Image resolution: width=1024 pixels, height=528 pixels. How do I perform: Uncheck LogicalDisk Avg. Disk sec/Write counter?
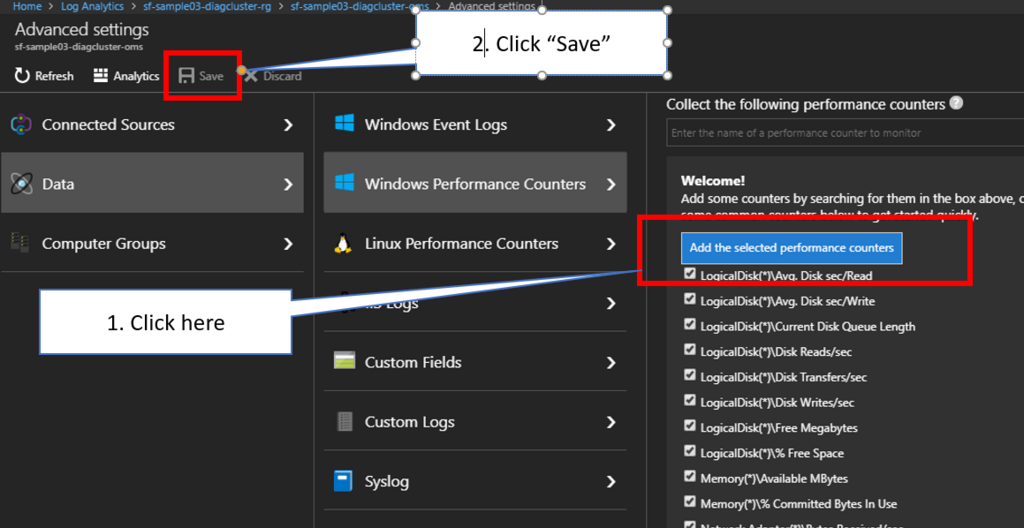[x=690, y=299]
